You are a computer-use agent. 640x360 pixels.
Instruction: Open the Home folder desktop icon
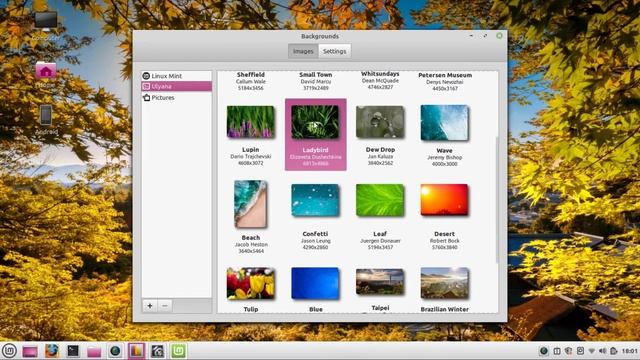pos(46,71)
